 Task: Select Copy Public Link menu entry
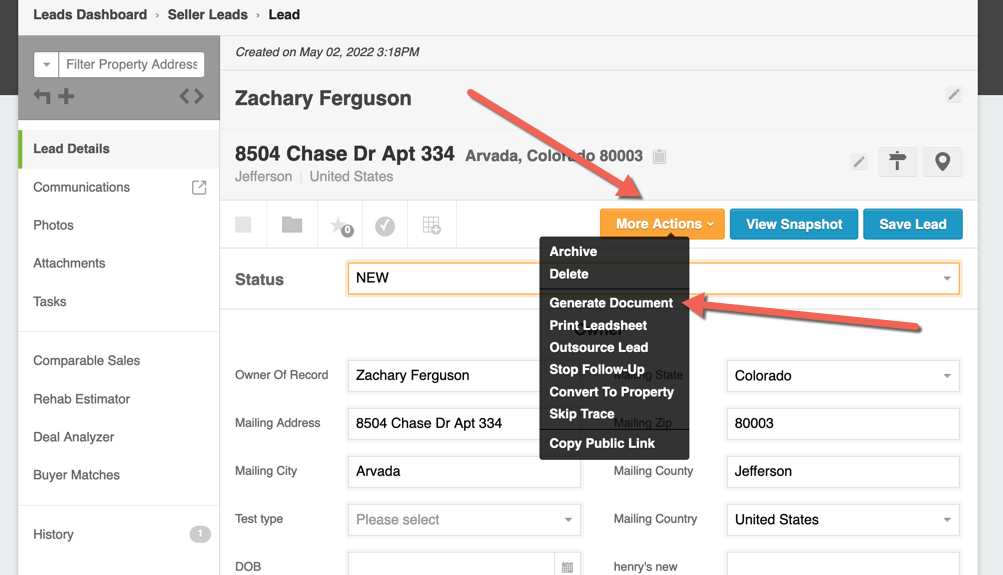[x=602, y=443]
